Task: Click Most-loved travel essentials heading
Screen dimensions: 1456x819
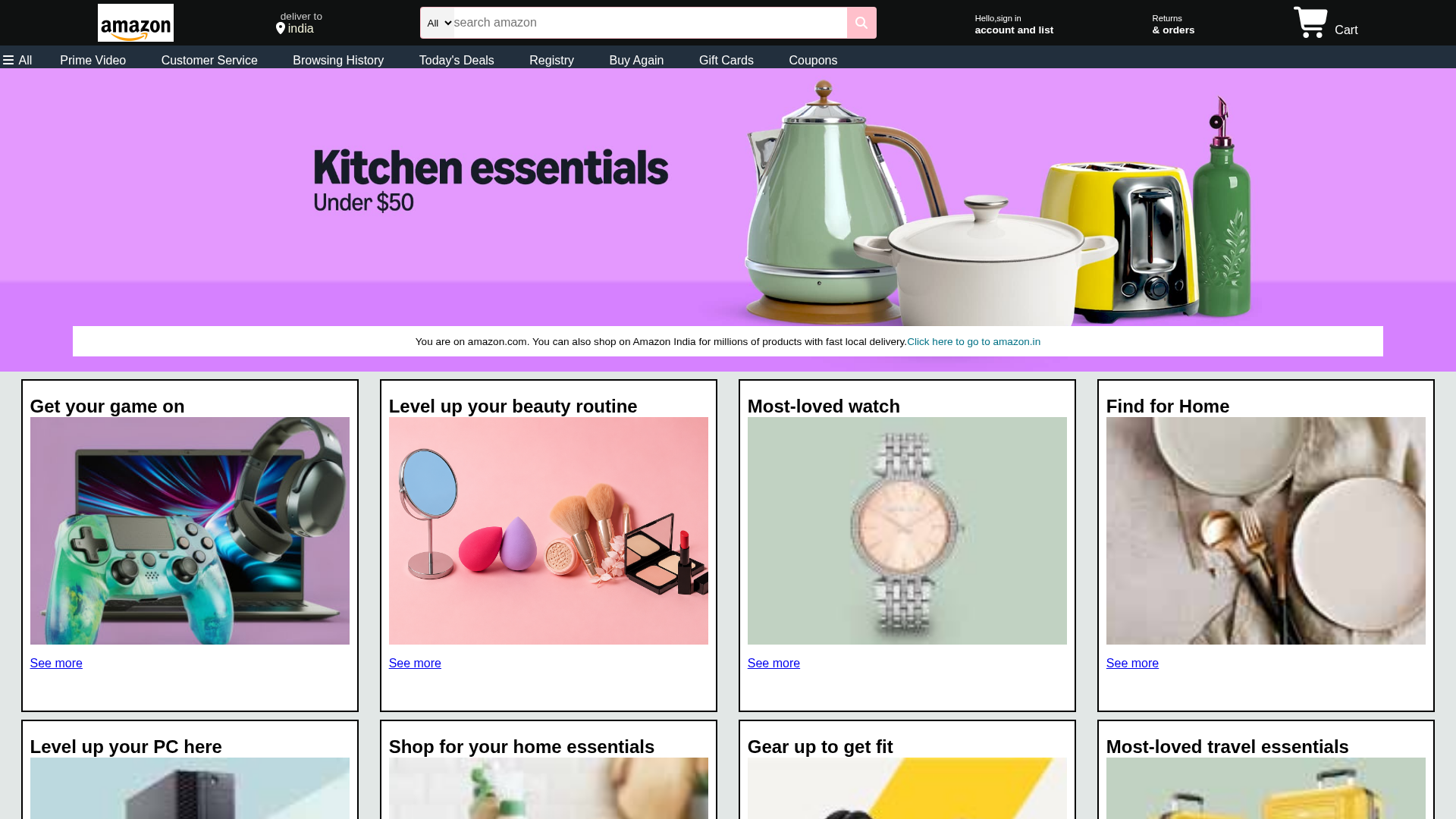Action: pos(1227,747)
